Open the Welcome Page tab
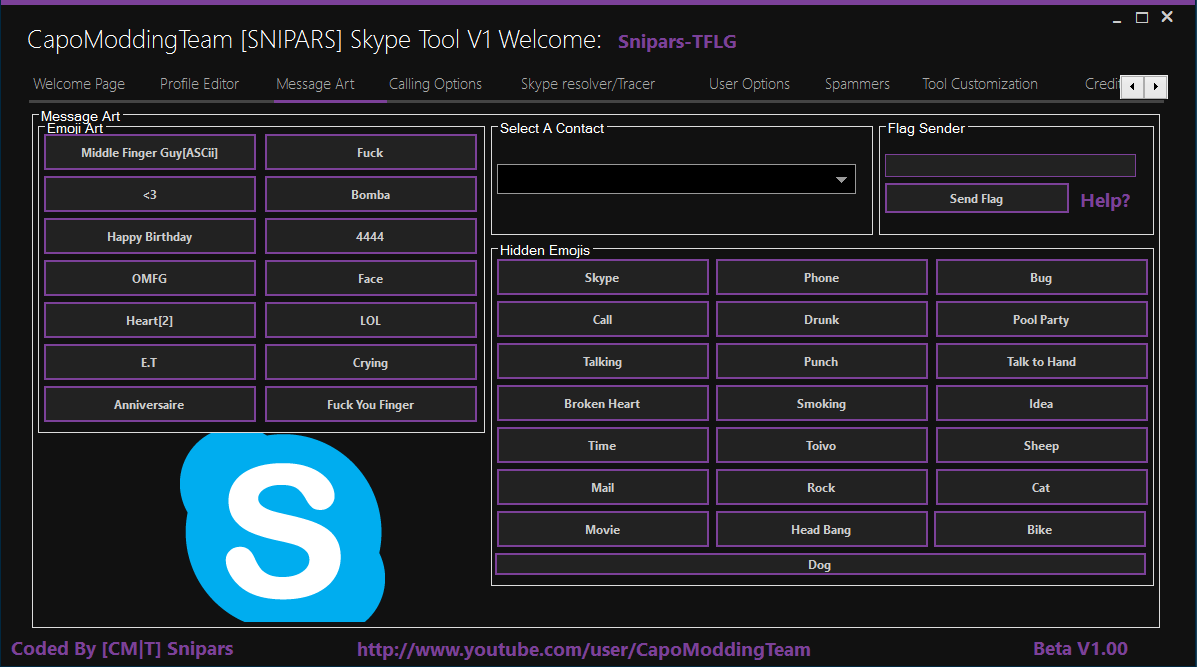Screen dimensions: 1197x667 pyautogui.click(x=79, y=84)
